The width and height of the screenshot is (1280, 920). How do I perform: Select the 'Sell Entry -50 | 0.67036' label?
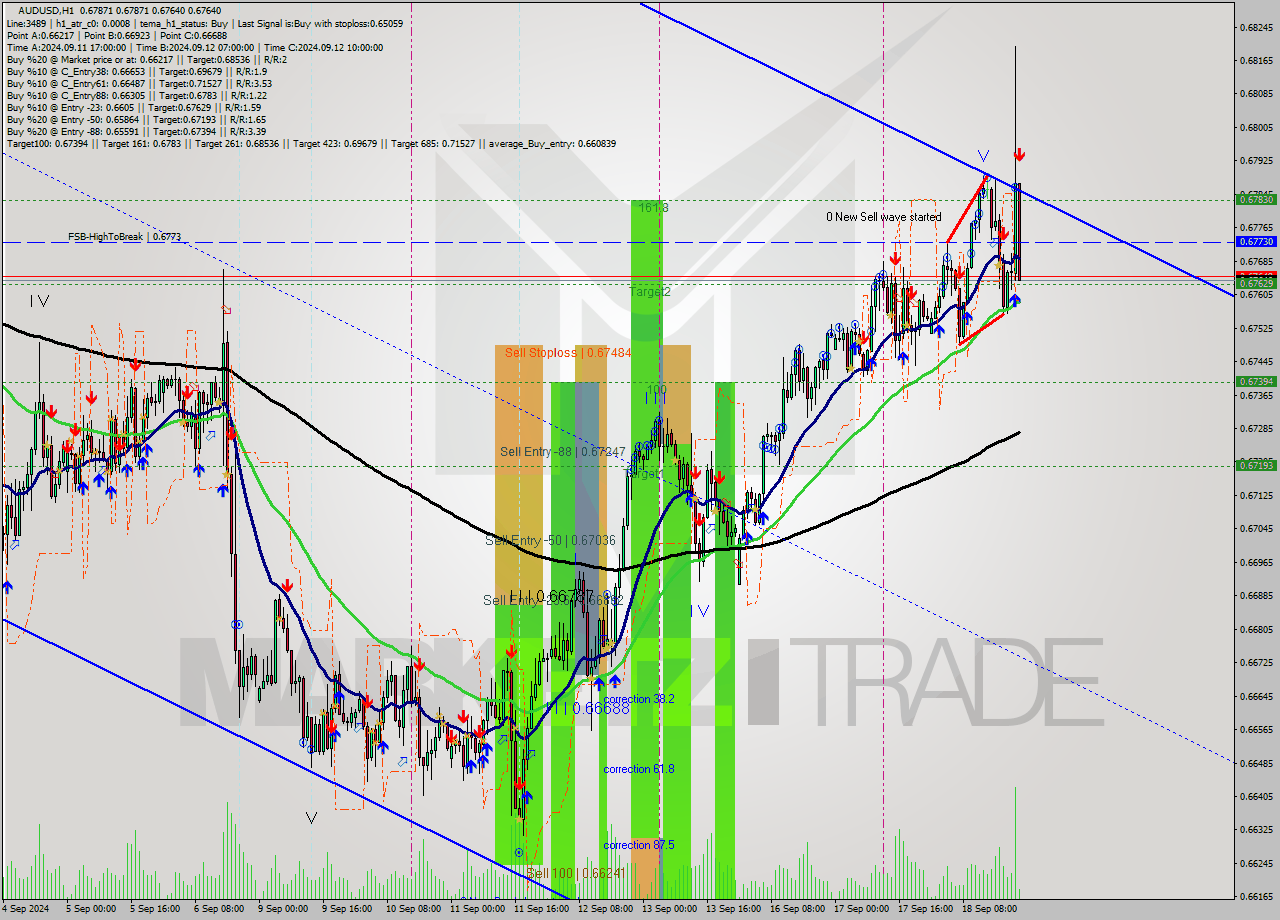point(550,540)
